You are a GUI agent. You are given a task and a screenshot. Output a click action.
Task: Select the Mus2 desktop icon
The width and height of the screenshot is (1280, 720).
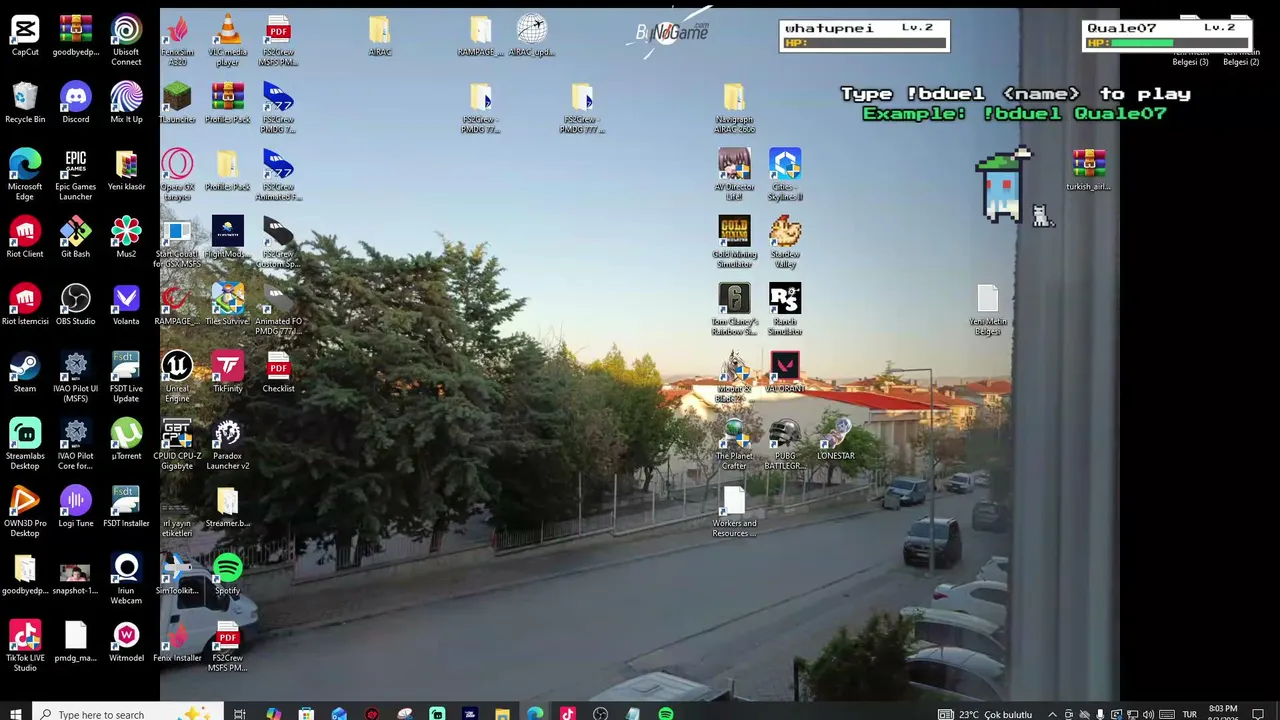tap(126, 238)
